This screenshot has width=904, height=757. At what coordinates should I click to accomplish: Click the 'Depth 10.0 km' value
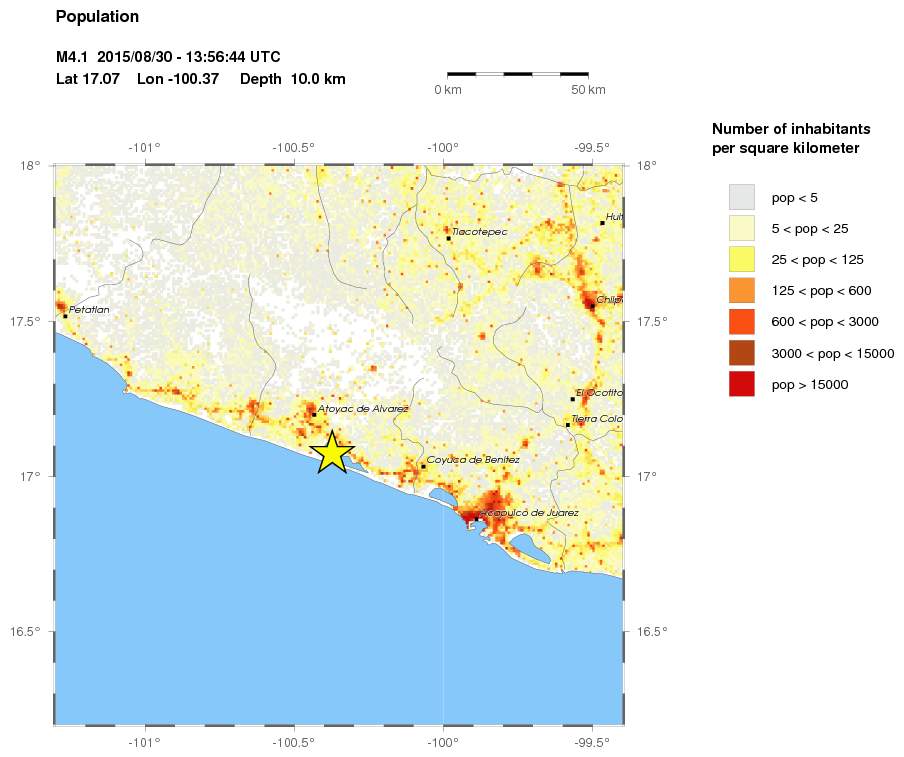click(x=293, y=79)
